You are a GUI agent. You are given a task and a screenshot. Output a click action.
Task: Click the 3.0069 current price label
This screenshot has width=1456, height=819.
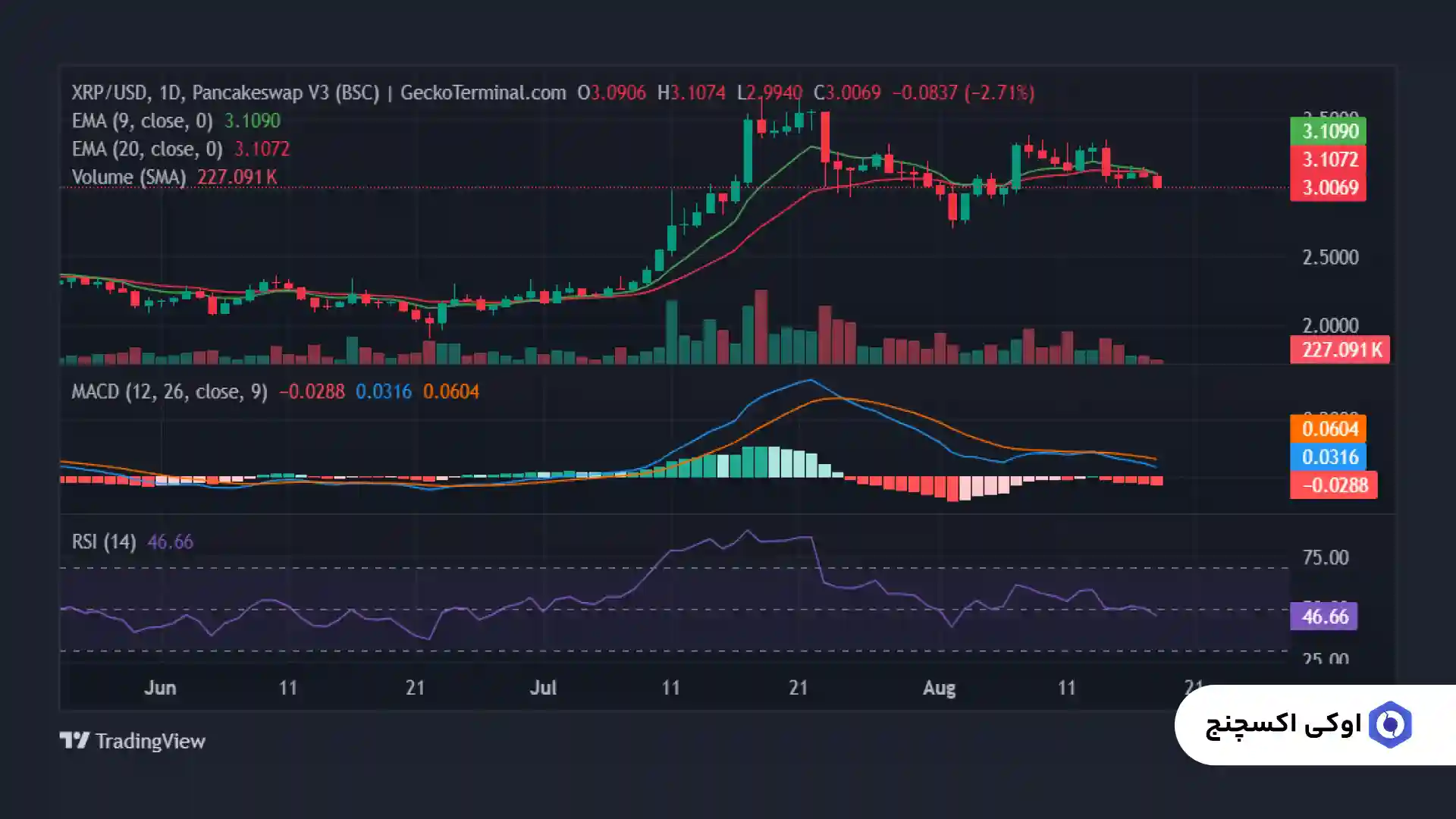[x=1329, y=187]
